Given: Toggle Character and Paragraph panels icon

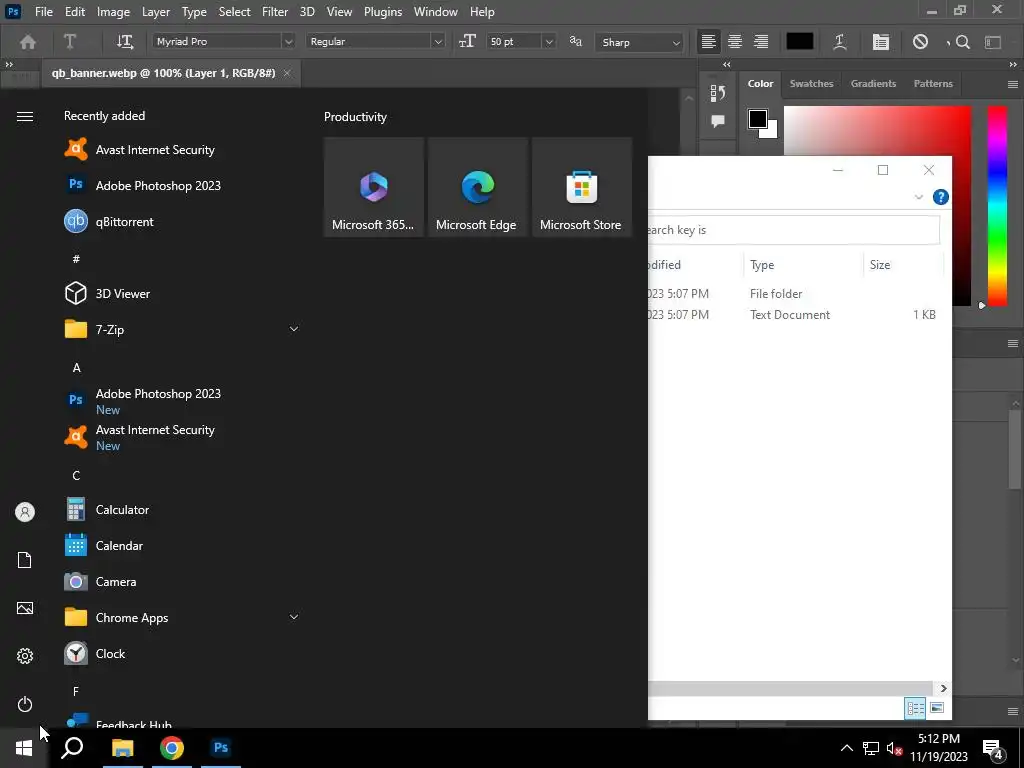Looking at the screenshot, I should pos(880,42).
